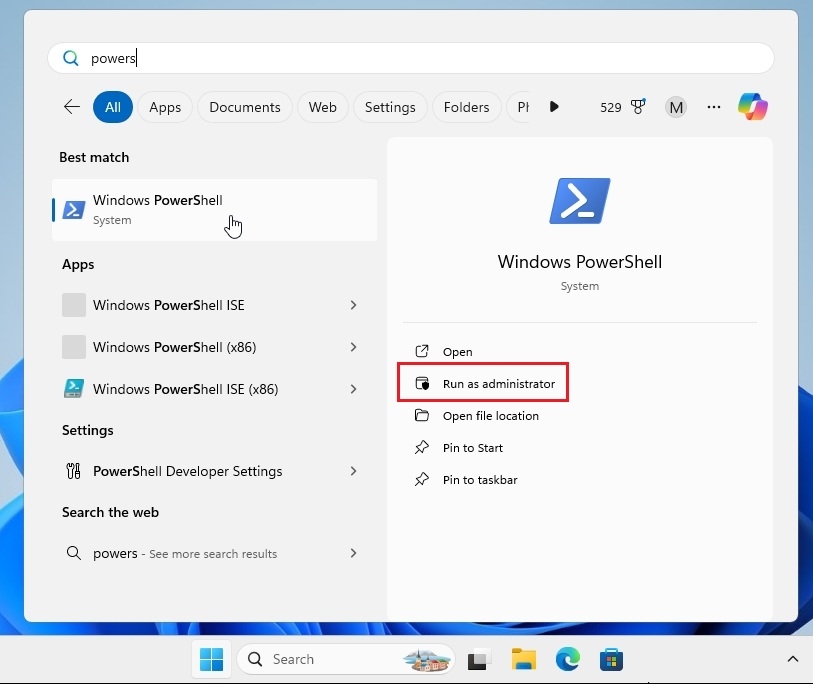
Task: Open Microsoft Store from the taskbar
Action: pos(613,659)
